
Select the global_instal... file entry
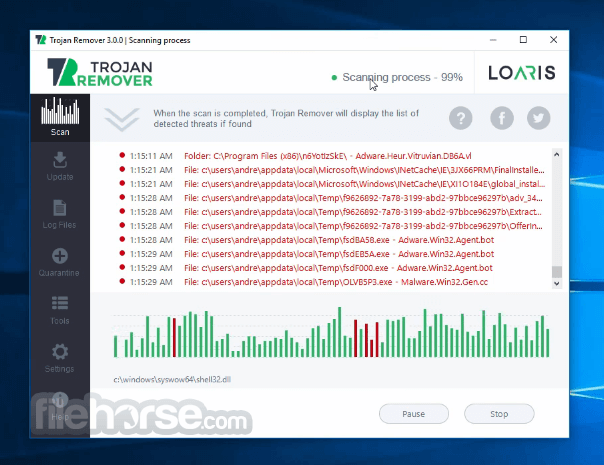click(332, 184)
